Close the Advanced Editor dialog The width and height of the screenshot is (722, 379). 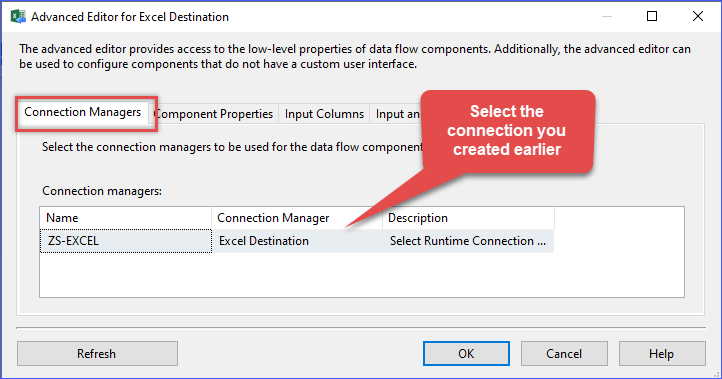pos(698,17)
